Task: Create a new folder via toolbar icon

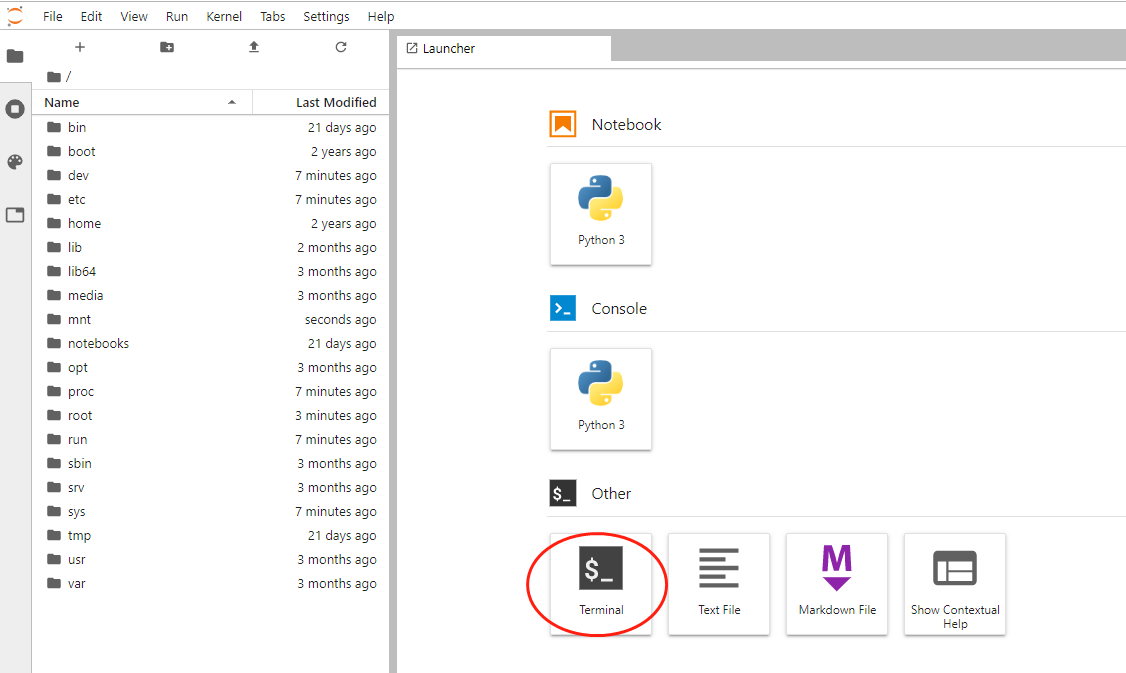Action: click(x=167, y=47)
